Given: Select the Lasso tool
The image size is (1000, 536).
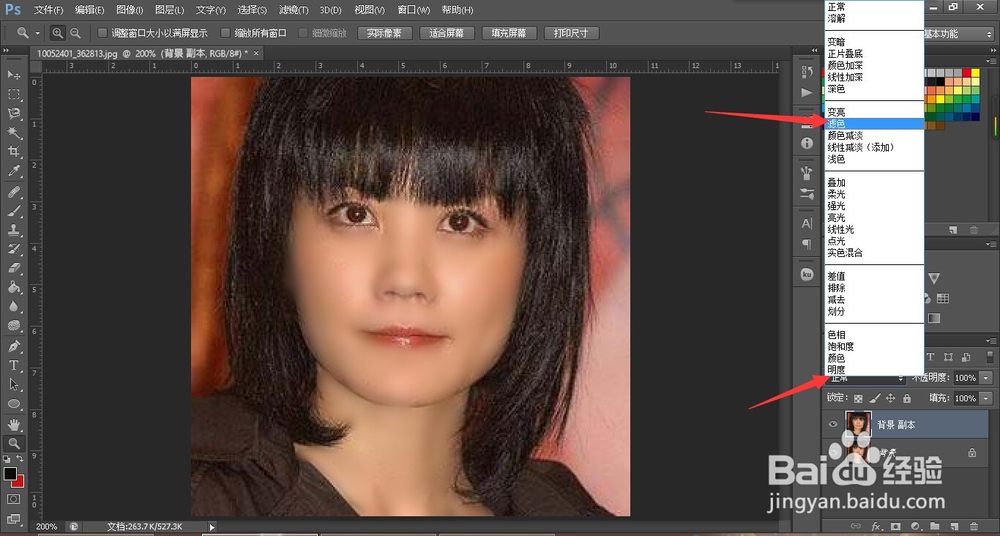Looking at the screenshot, I should point(14,114).
